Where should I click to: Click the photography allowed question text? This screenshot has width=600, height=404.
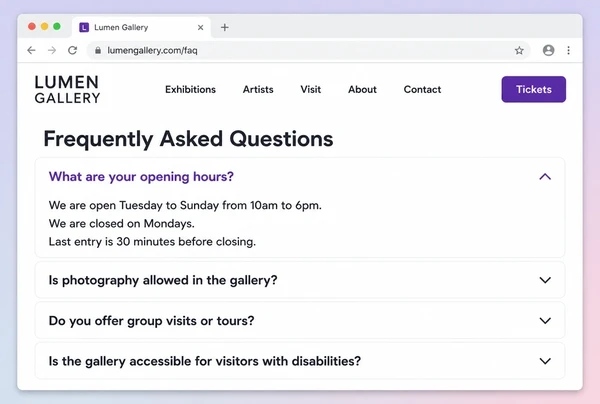point(163,280)
